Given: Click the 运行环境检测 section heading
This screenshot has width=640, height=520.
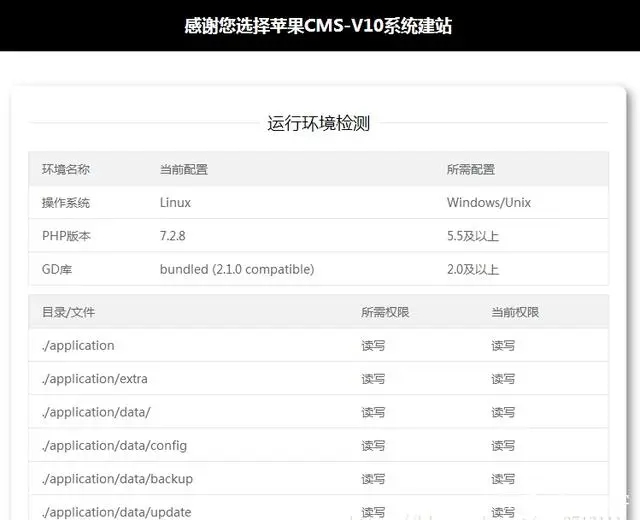Looking at the screenshot, I should click(319, 123).
